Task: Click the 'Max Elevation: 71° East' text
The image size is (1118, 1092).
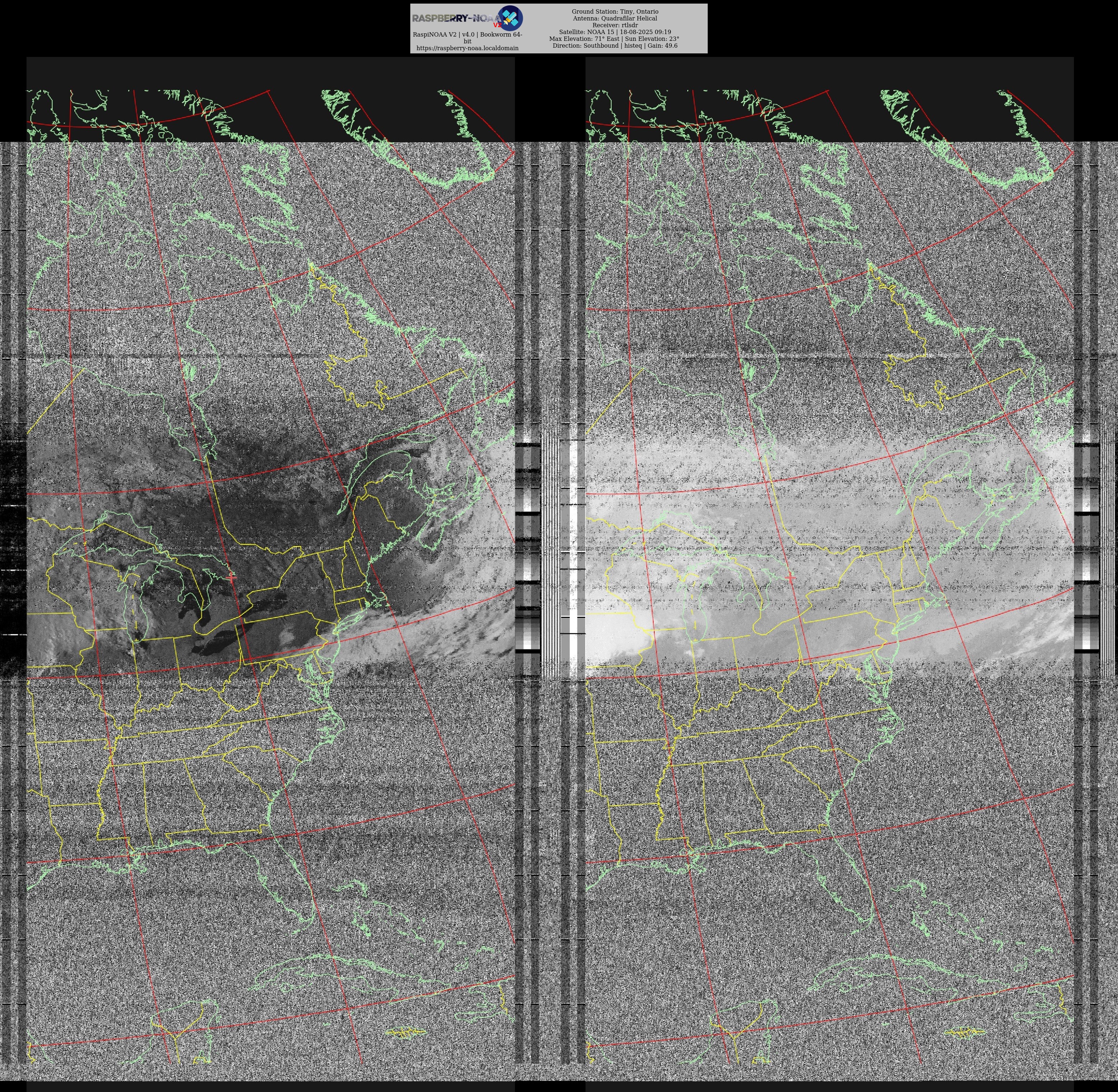Action: coord(584,39)
